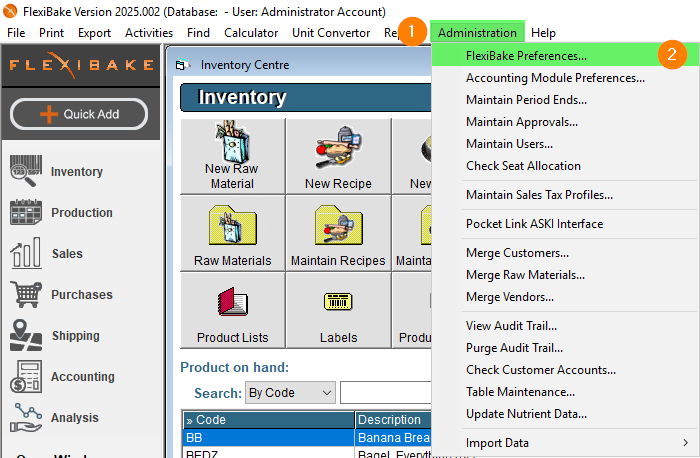The width and height of the screenshot is (700, 458).
Task: Select Accounting Module Preferences entry
Action: 565,78
